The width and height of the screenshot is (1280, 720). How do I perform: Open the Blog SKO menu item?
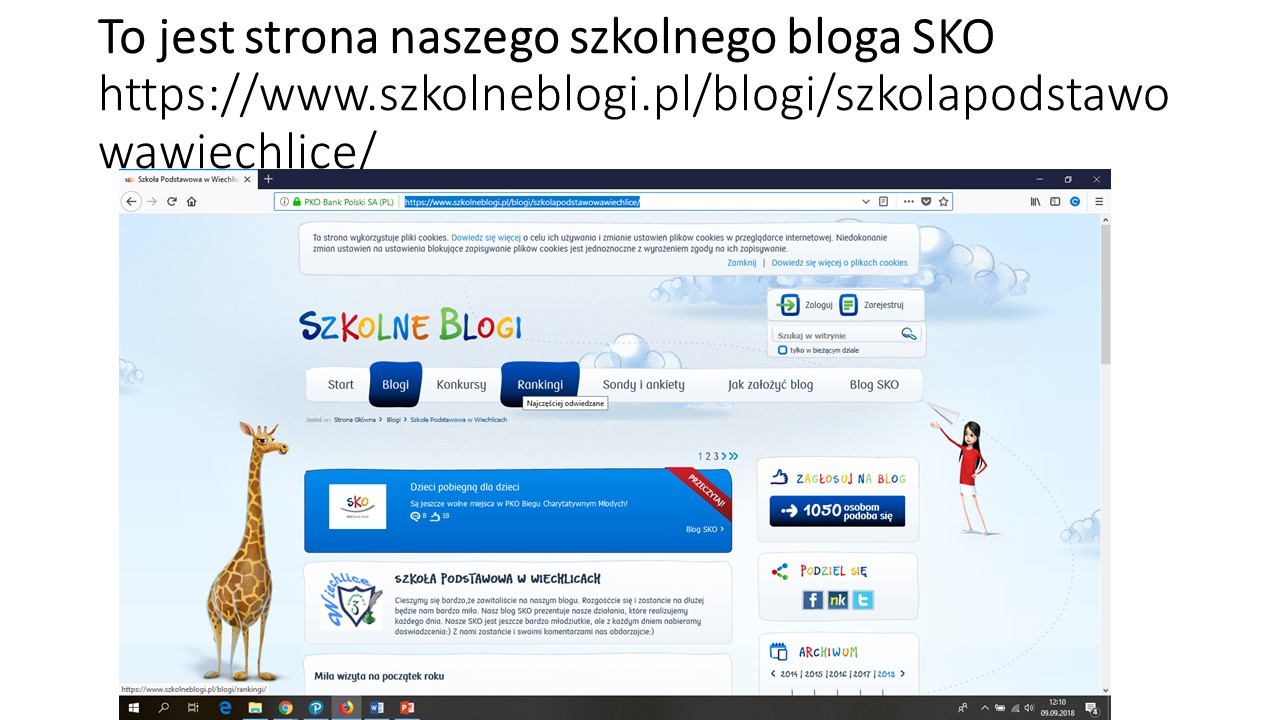pyautogui.click(x=874, y=384)
